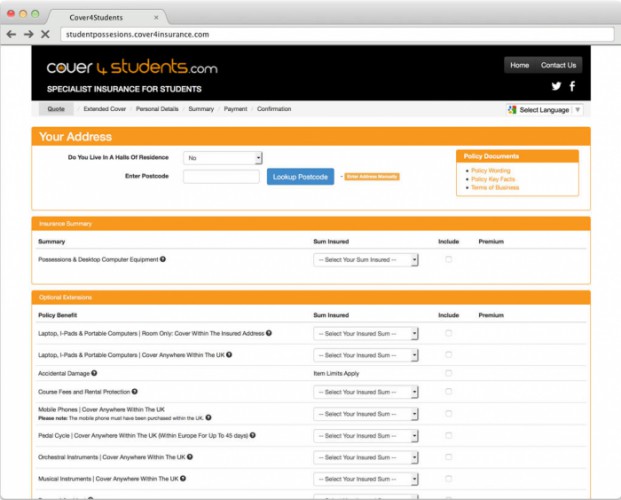The width and height of the screenshot is (621, 500).
Task: Open Insured Sum dropdown for Course Fees
Action: tap(366, 392)
